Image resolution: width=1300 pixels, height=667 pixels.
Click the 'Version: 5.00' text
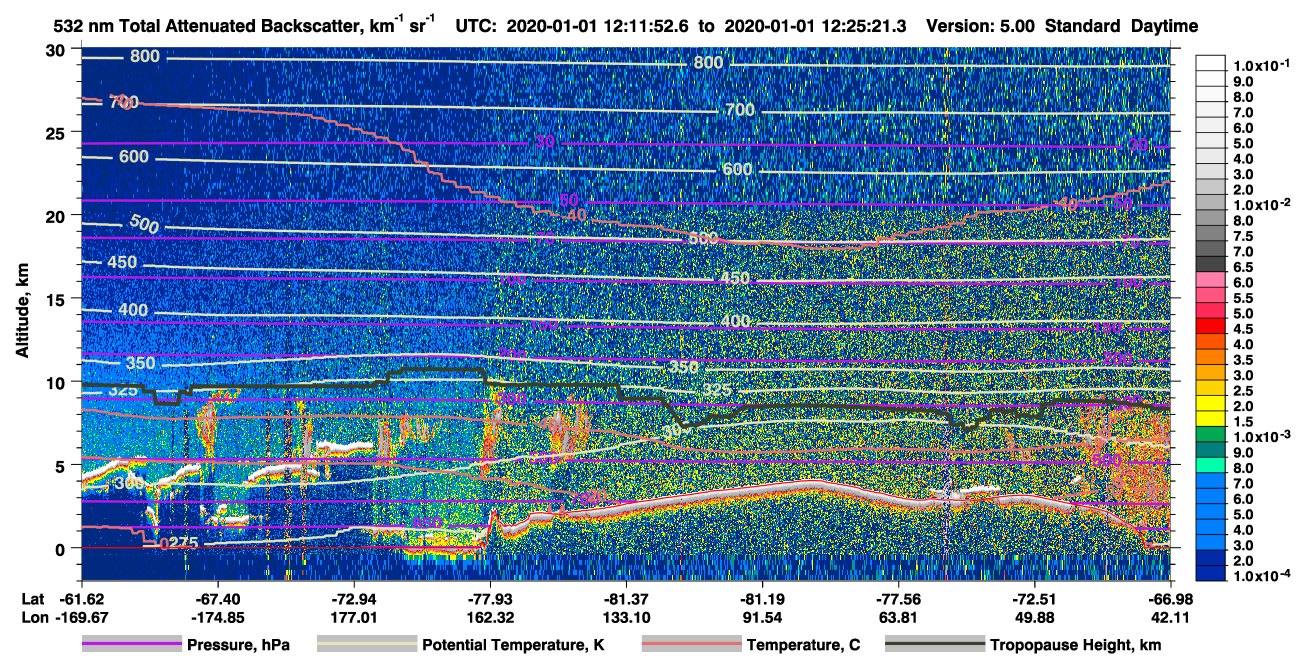tap(981, 27)
